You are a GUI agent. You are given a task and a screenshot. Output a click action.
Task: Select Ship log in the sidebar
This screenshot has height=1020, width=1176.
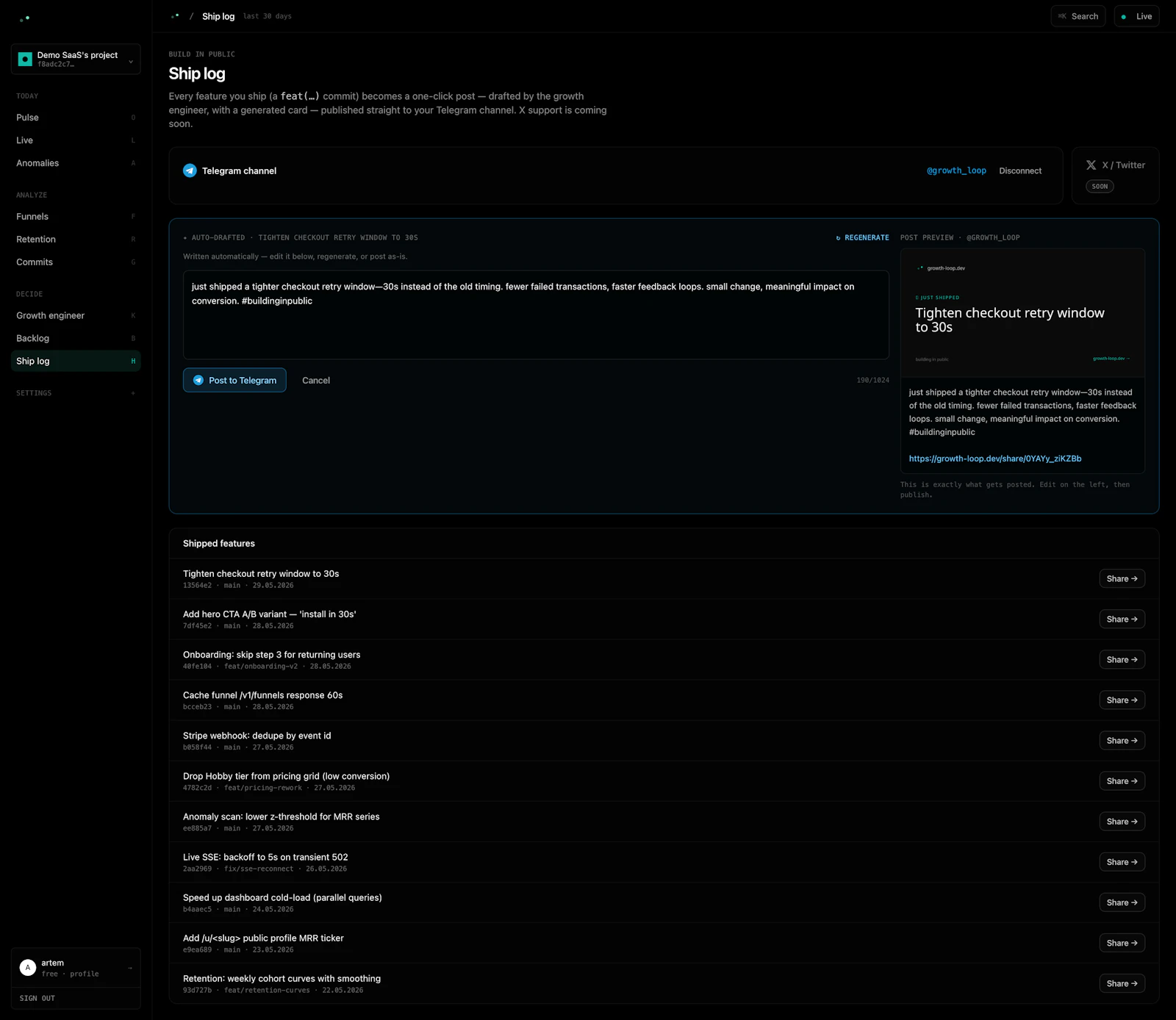point(76,362)
